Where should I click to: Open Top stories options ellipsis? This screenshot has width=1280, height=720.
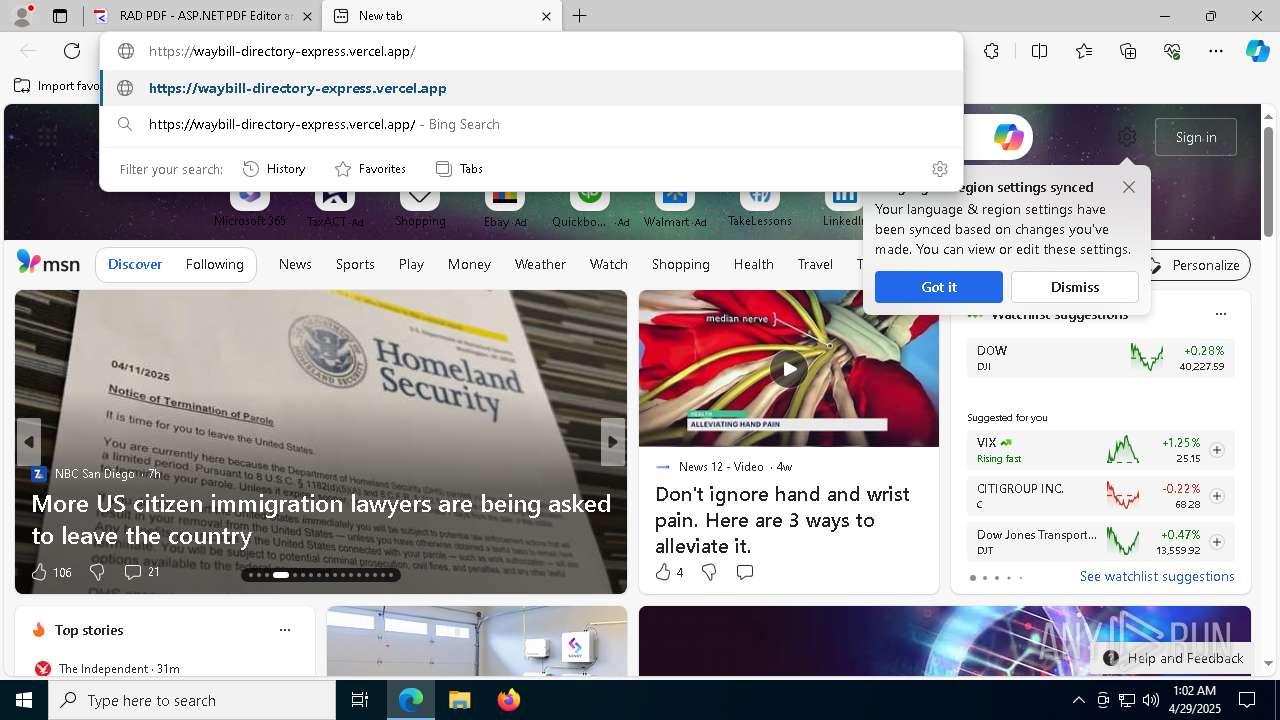click(x=285, y=630)
